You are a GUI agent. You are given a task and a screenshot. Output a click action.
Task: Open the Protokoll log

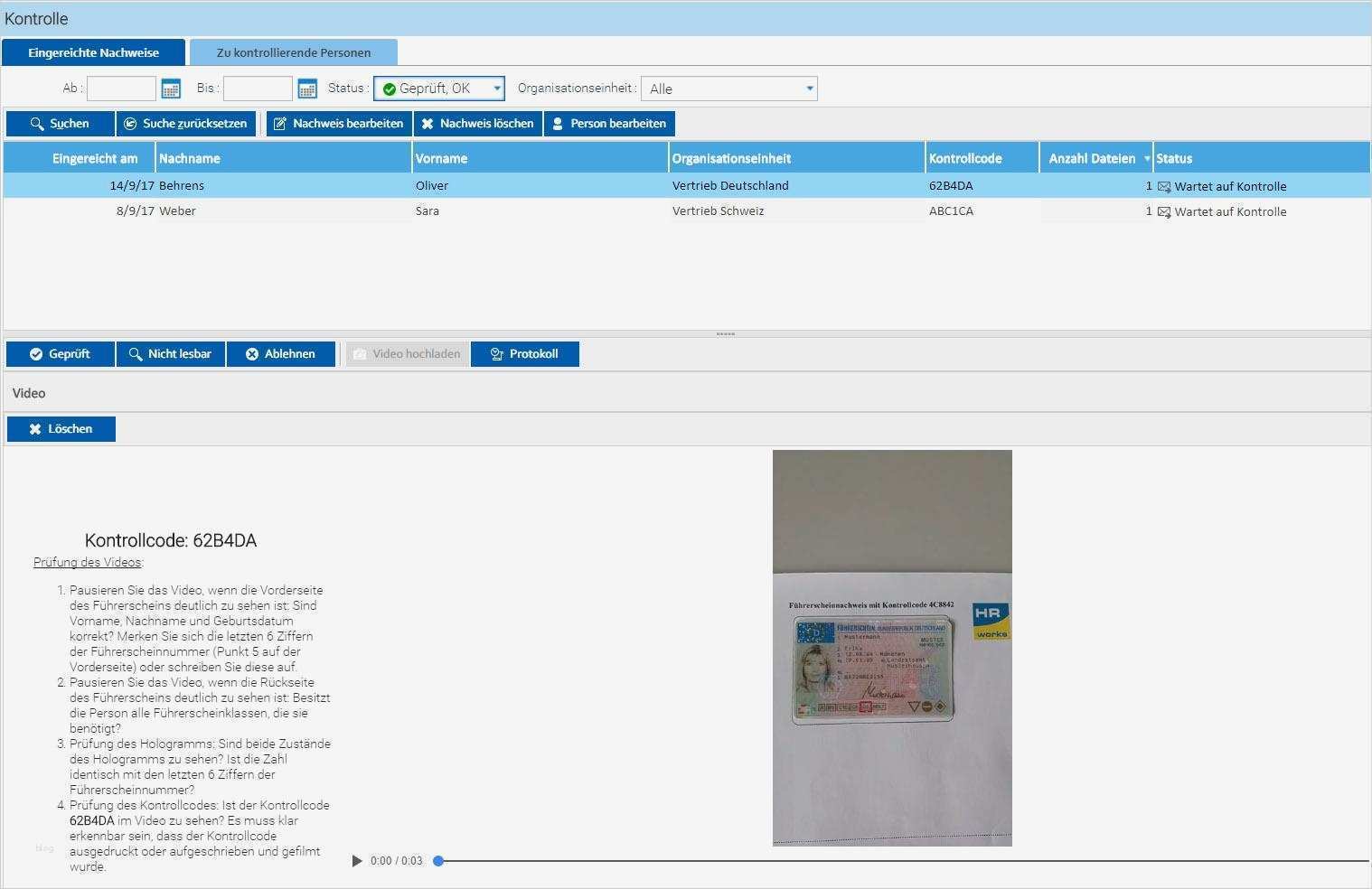coord(525,354)
